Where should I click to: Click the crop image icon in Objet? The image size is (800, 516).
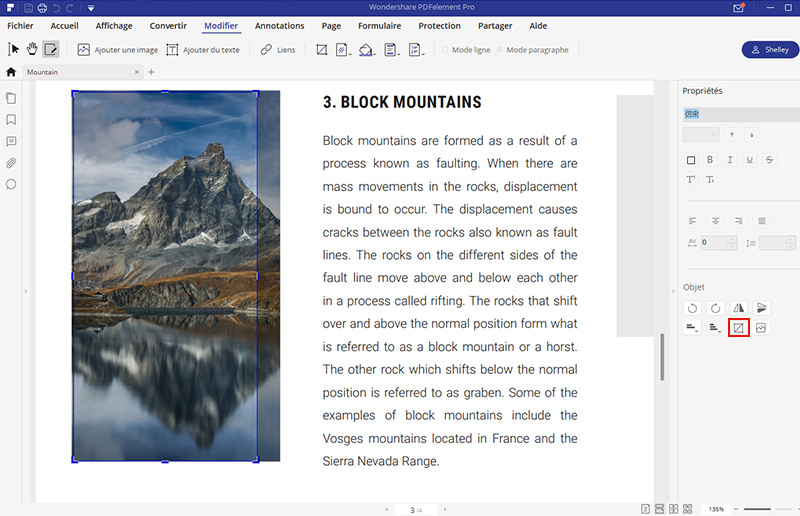click(739, 327)
